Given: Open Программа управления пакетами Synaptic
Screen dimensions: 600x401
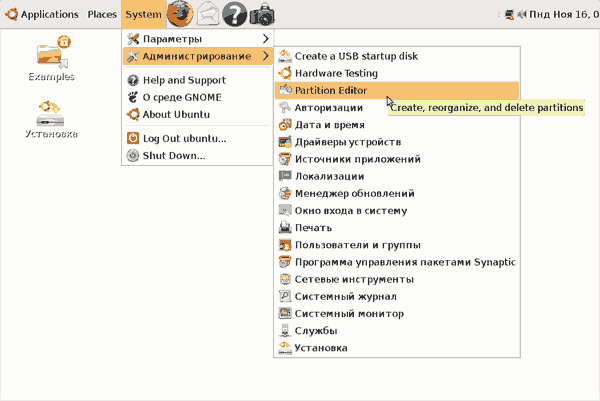Looking at the screenshot, I should point(397,262).
